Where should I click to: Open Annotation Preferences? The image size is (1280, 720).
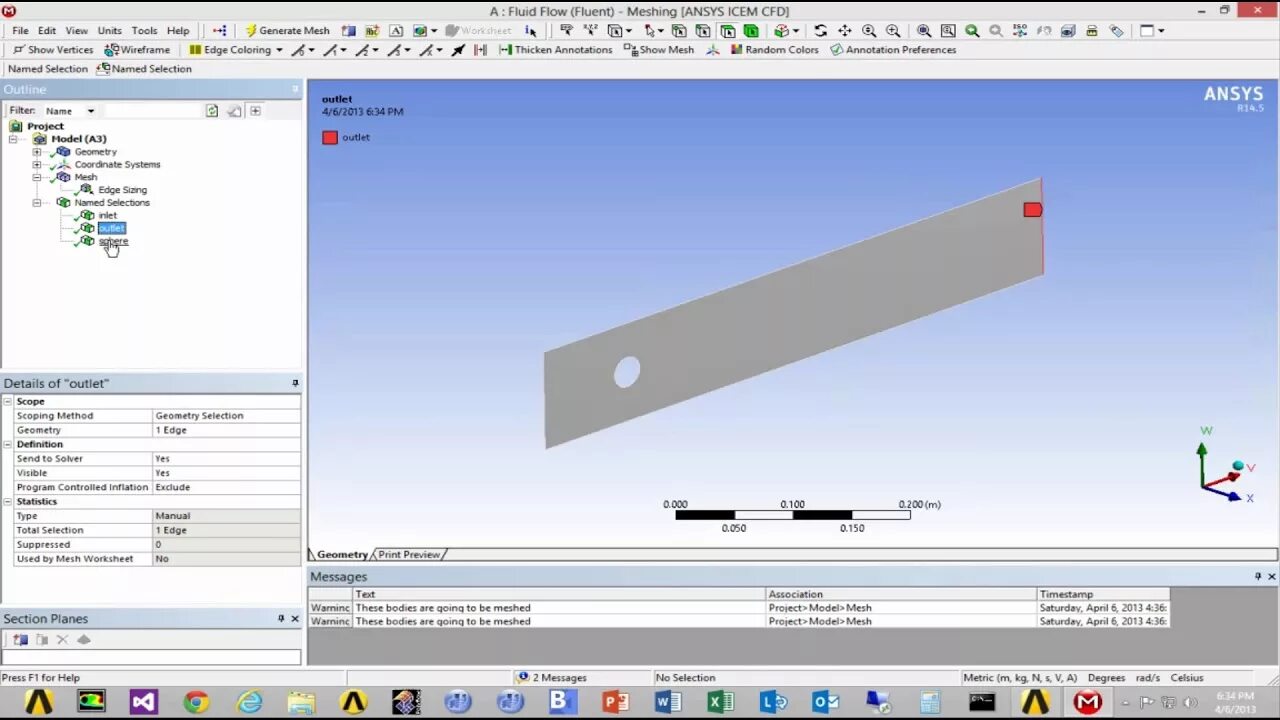pyautogui.click(x=893, y=49)
